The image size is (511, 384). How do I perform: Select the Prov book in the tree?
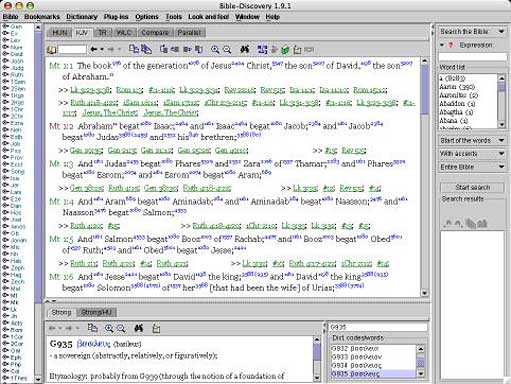17,157
